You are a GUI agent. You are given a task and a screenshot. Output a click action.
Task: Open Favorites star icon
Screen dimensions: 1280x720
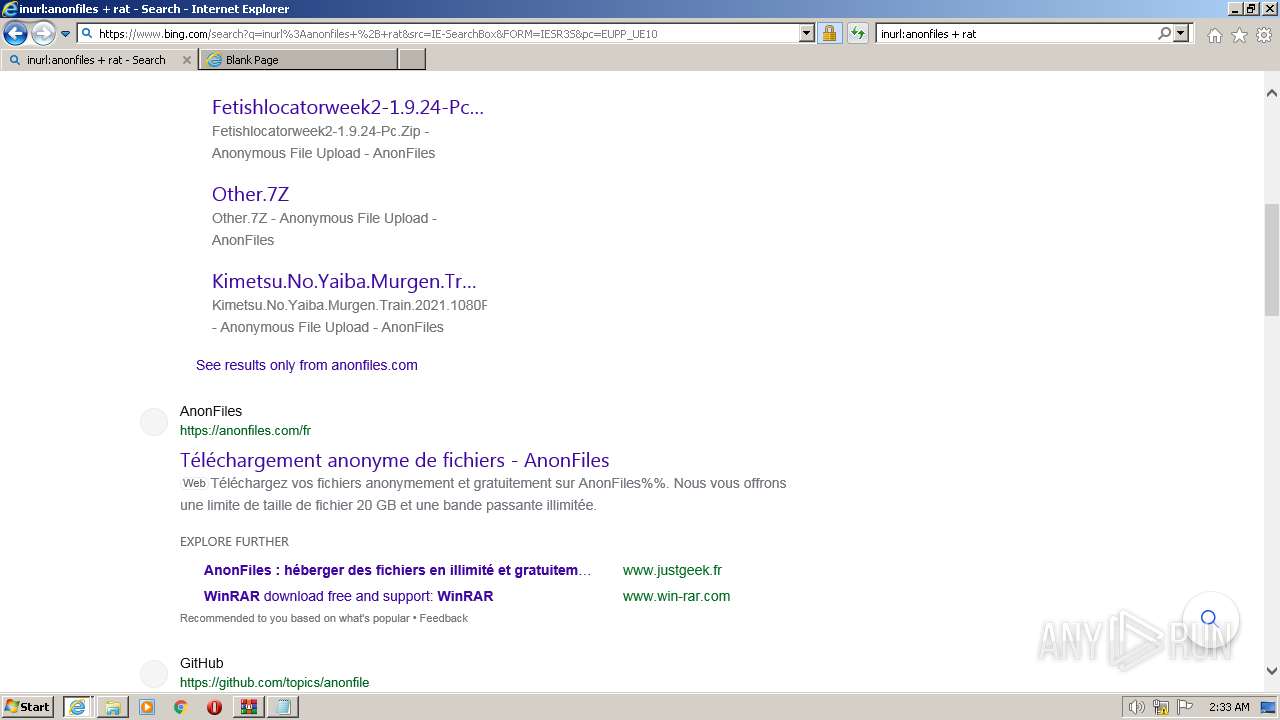1239,35
